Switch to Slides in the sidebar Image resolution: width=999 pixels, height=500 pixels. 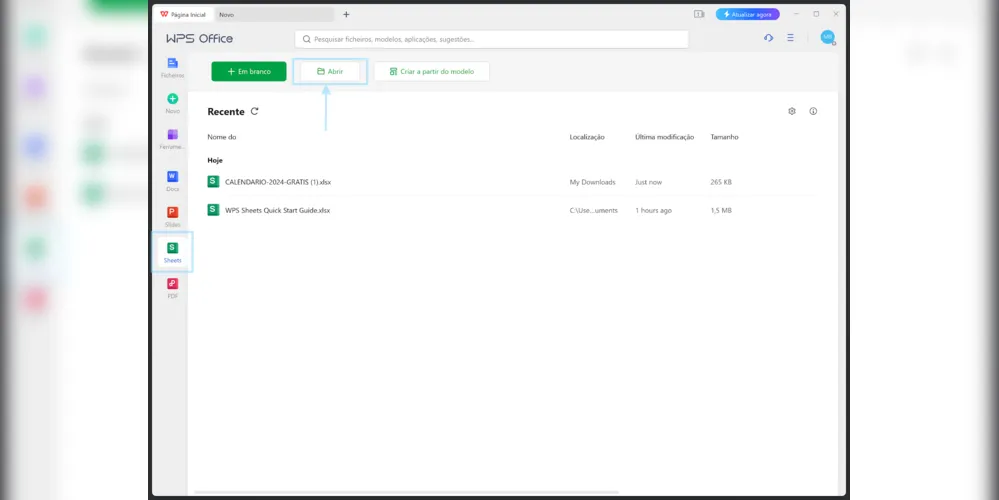[x=172, y=217]
